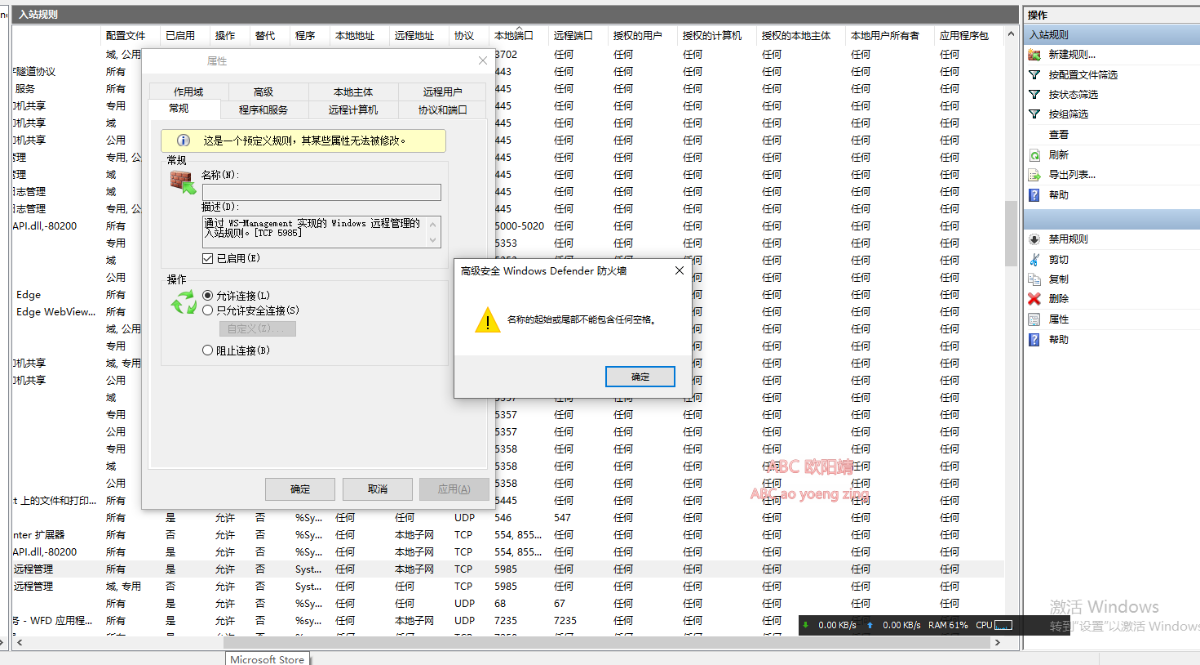Click the red 删除 X icon
The width and height of the screenshot is (1200, 665).
click(x=1034, y=299)
